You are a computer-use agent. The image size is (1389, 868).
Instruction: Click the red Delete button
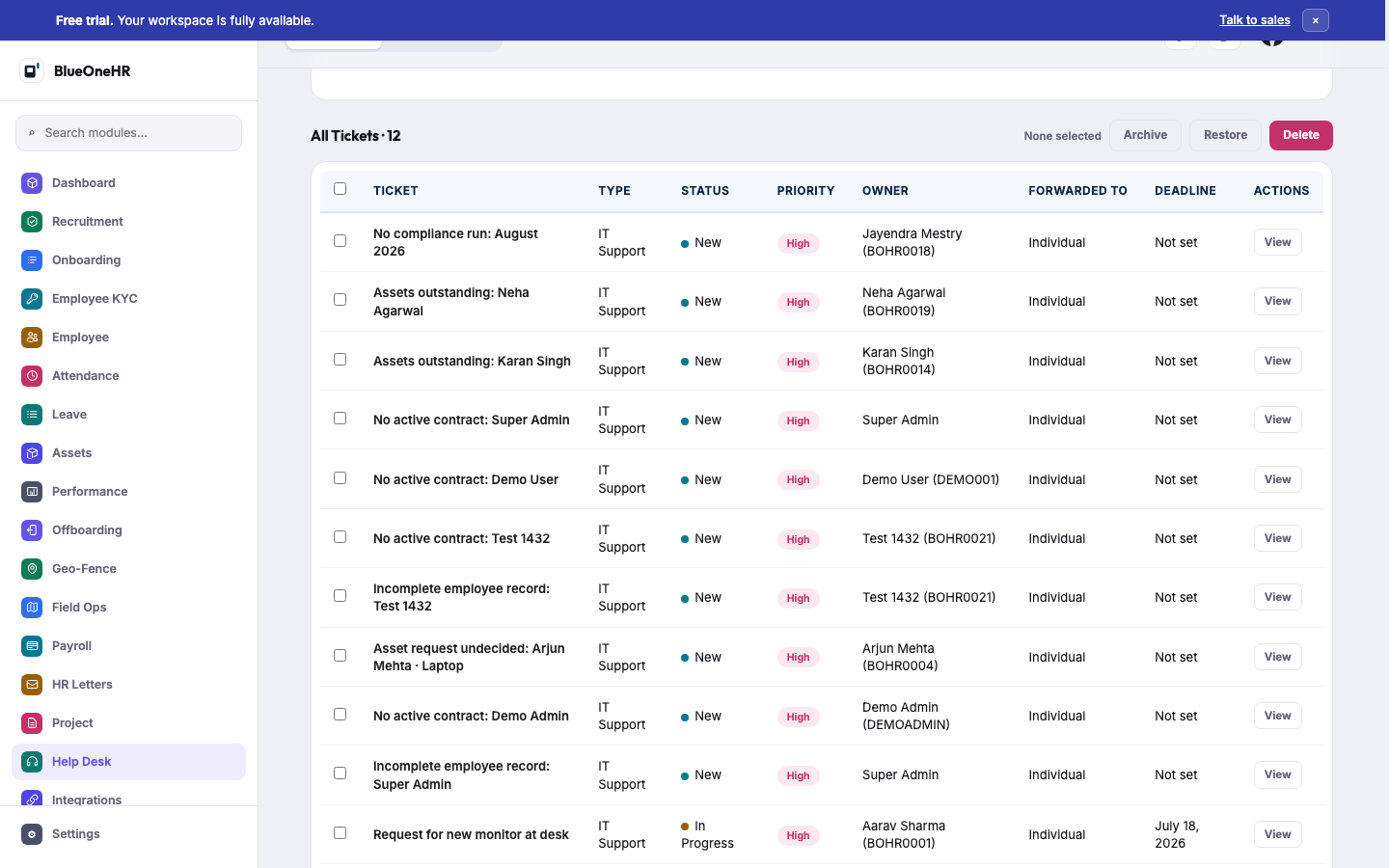coord(1300,135)
